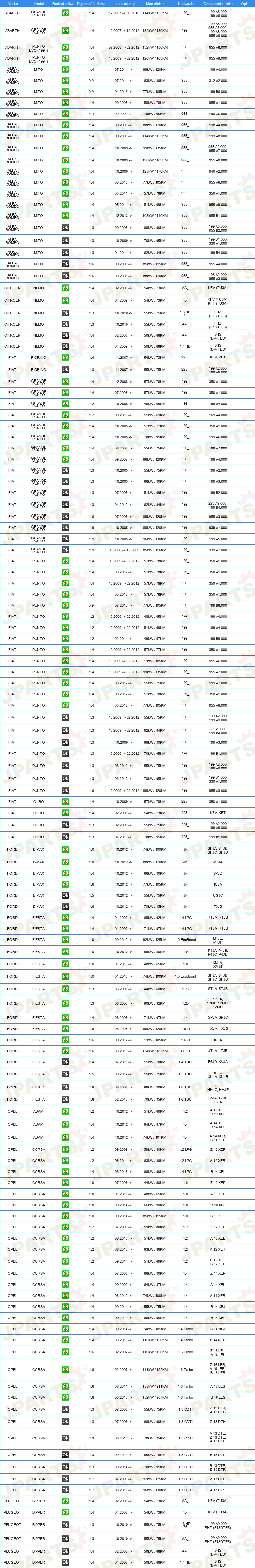Click diesel ON icon in Grande Punto 939 A7.000 row
This screenshot has width=255, height=1568.
65,550
